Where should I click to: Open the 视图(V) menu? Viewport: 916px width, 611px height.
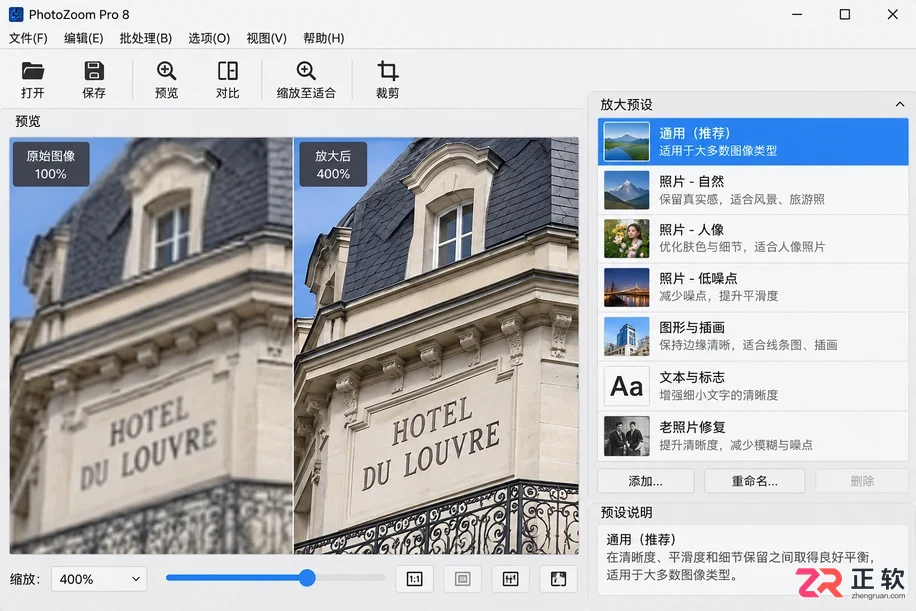(266, 38)
